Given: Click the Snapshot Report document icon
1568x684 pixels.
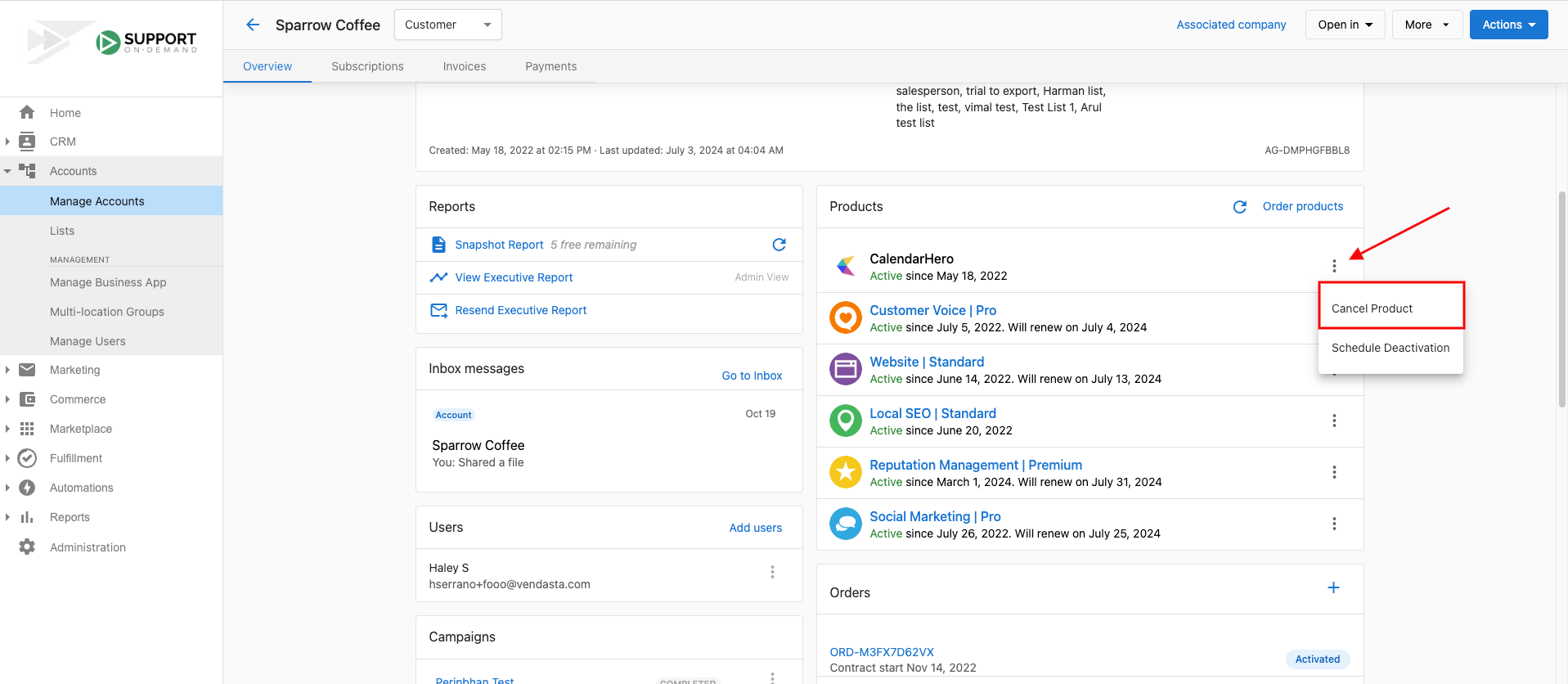Looking at the screenshot, I should (x=438, y=245).
